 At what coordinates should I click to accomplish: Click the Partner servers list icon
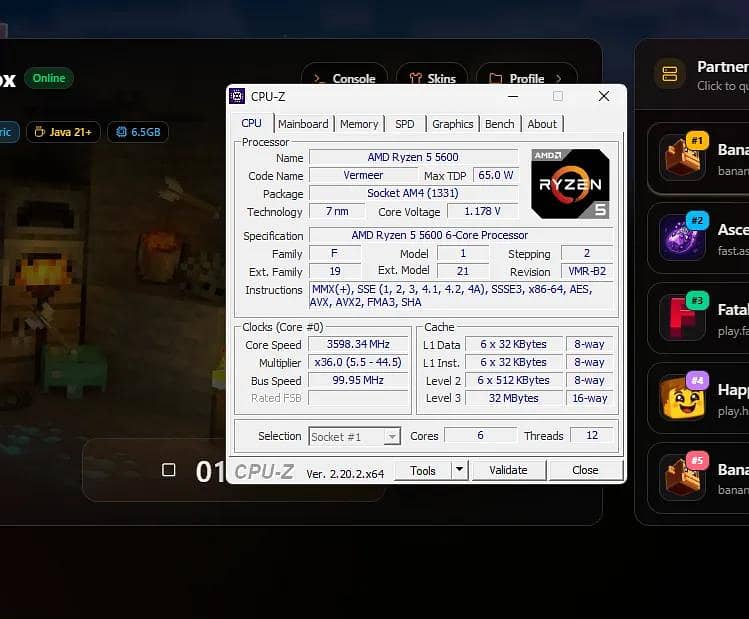point(670,74)
